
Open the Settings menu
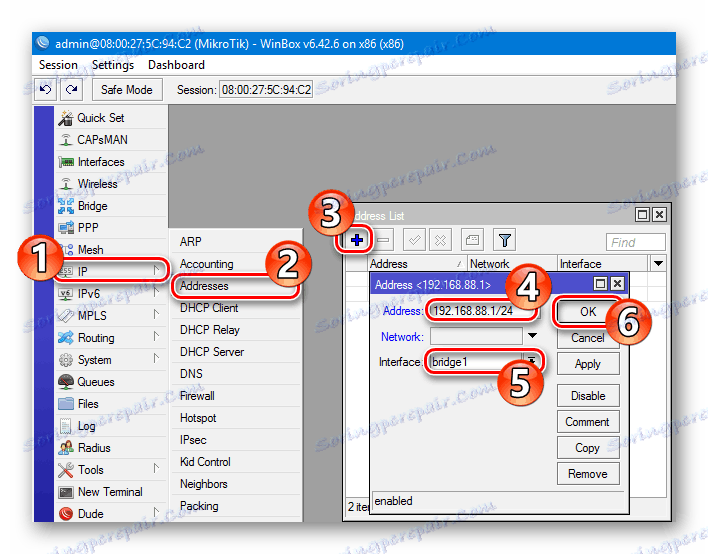[113, 65]
